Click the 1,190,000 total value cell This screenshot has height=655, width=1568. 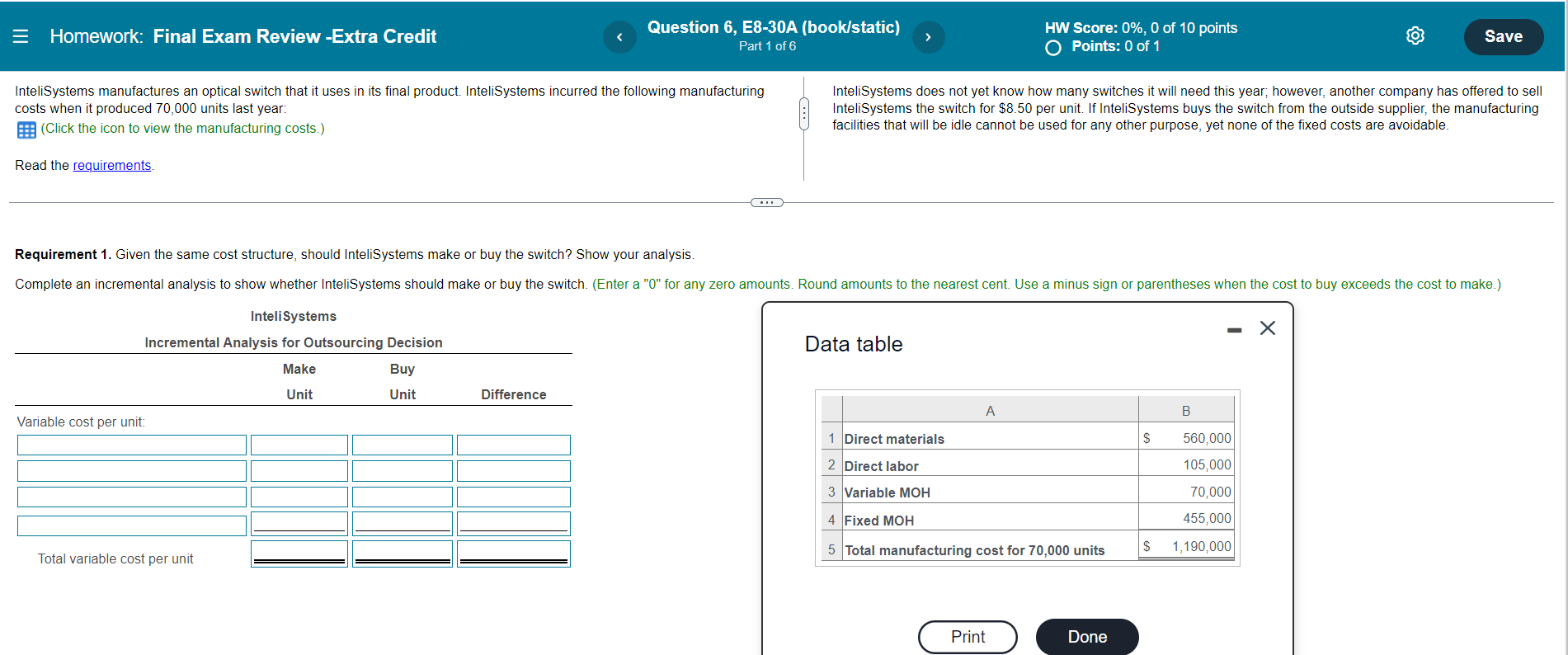tap(1186, 546)
